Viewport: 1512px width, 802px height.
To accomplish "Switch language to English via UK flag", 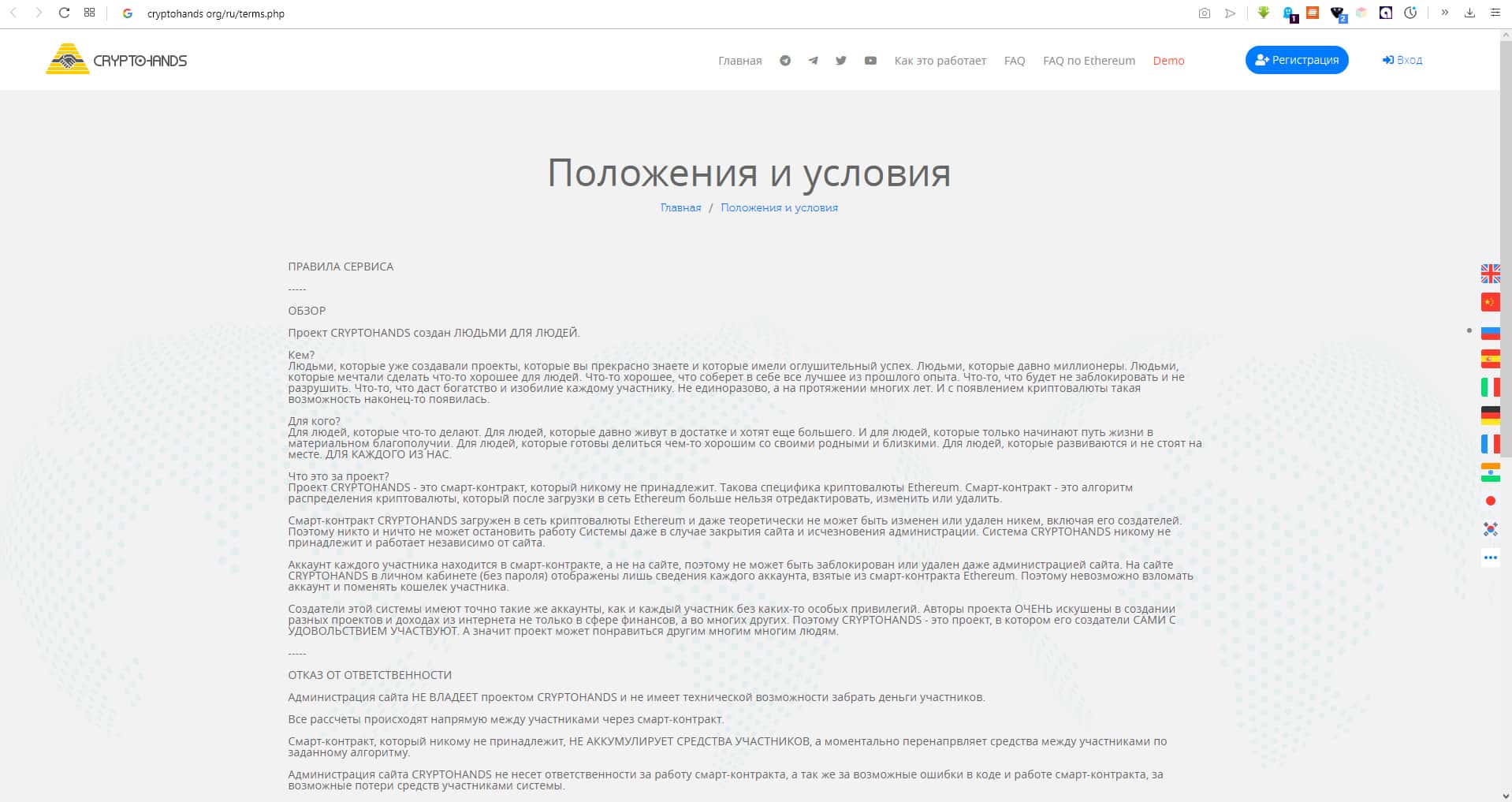I will pos(1490,274).
